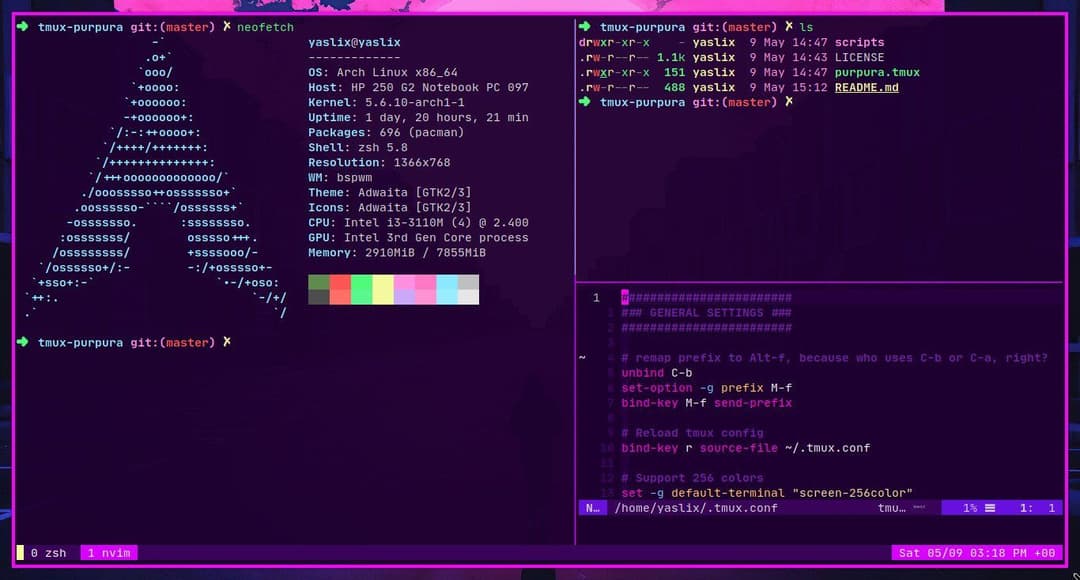Click the Arch Linux ASCII logo
The height and width of the screenshot is (580, 1080).
tap(156, 178)
